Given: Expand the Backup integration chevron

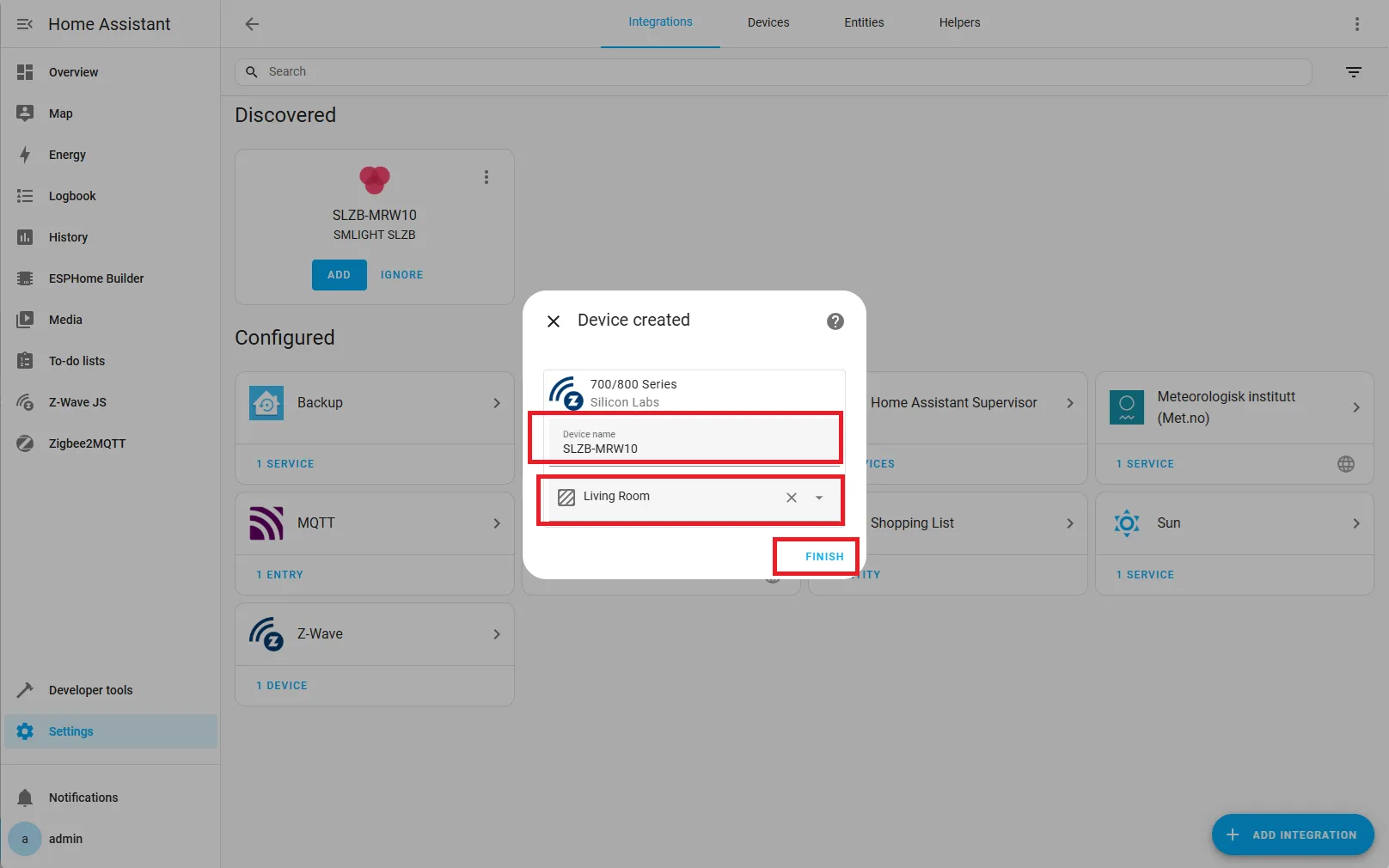Looking at the screenshot, I should click(497, 402).
